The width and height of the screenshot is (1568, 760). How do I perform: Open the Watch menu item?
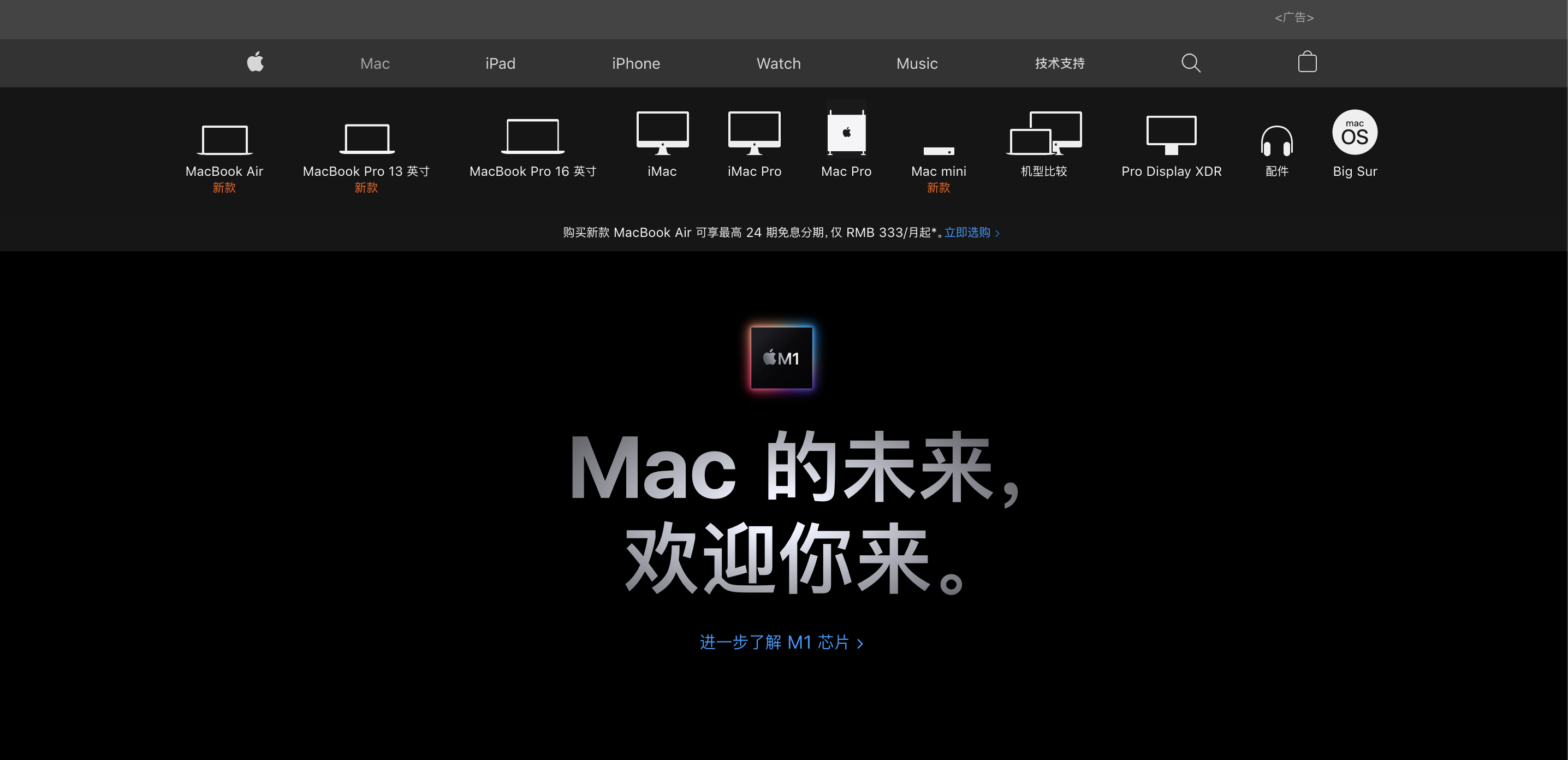coord(778,63)
